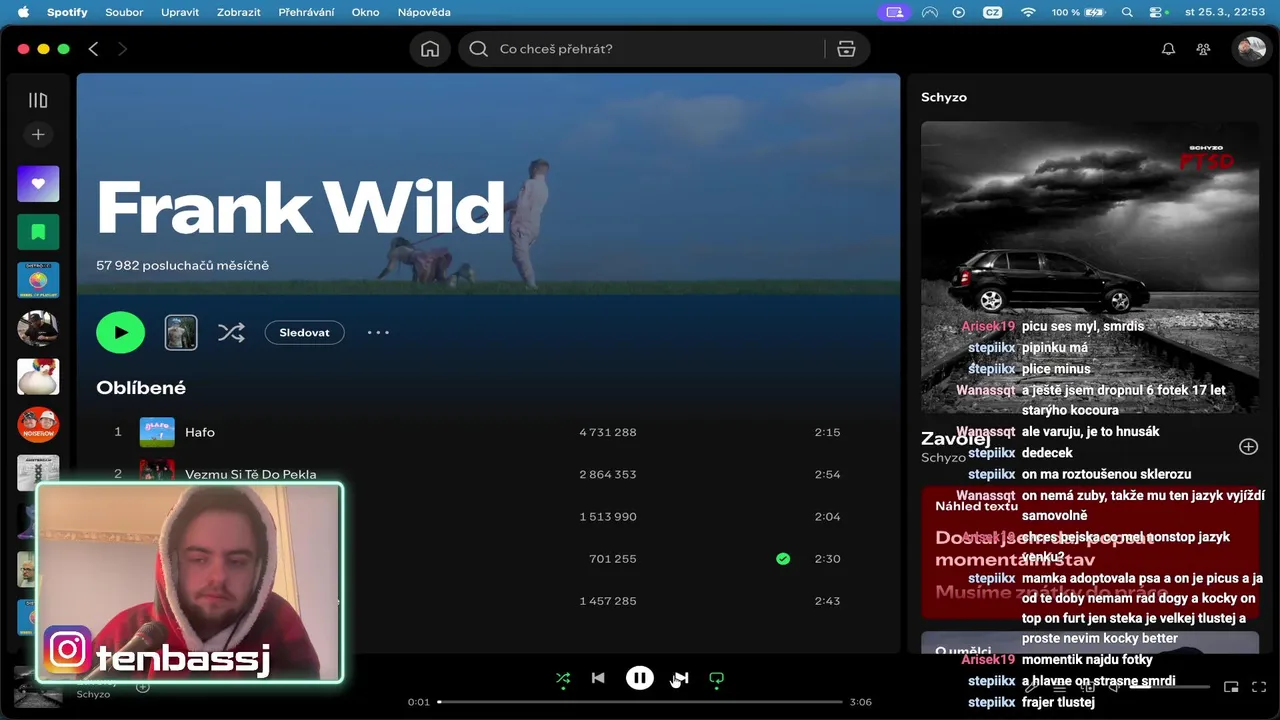Open the Browse icon in search bar
The image size is (1280, 720).
pyautogui.click(x=846, y=49)
